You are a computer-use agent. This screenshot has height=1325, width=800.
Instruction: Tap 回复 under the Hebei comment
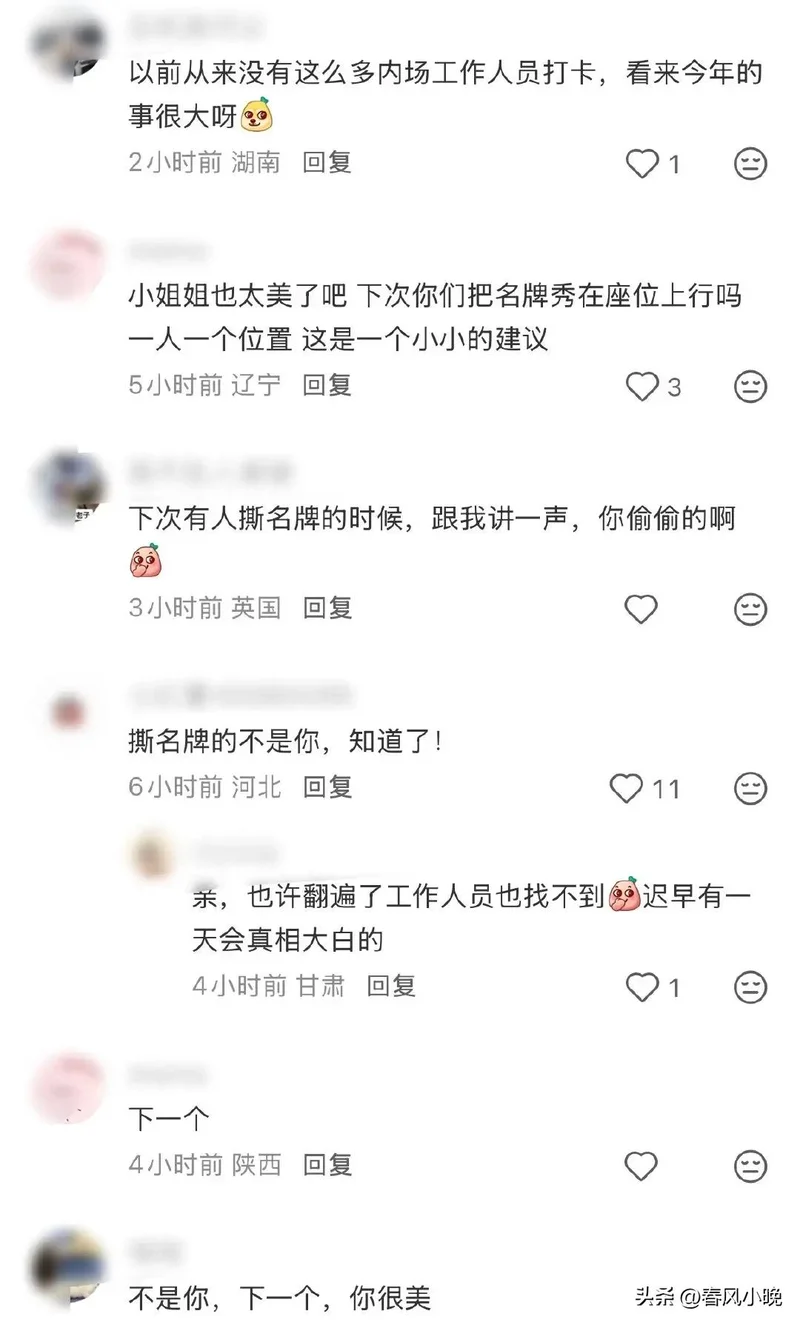[x=328, y=787]
